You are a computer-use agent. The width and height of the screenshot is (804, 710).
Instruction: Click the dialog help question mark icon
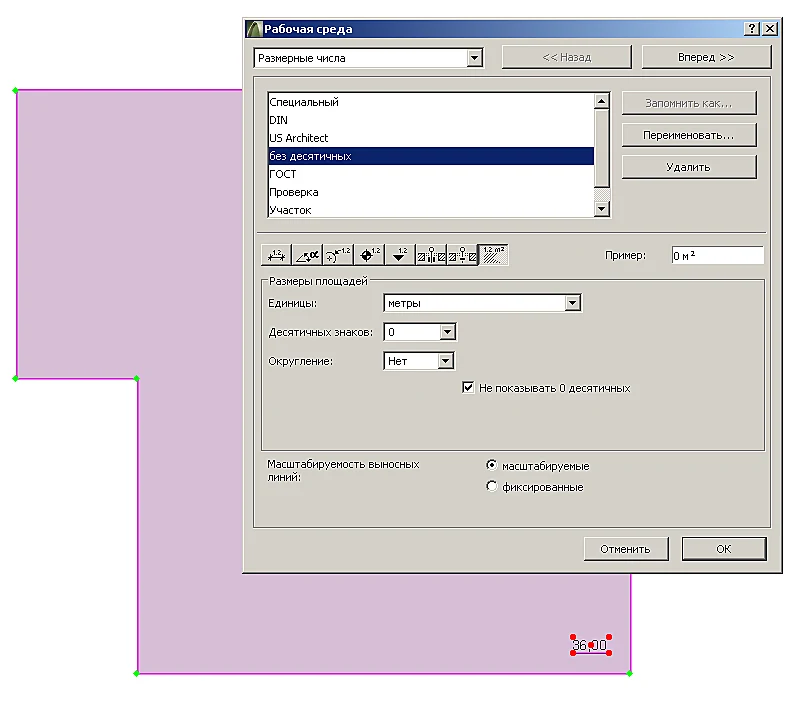pos(751,29)
